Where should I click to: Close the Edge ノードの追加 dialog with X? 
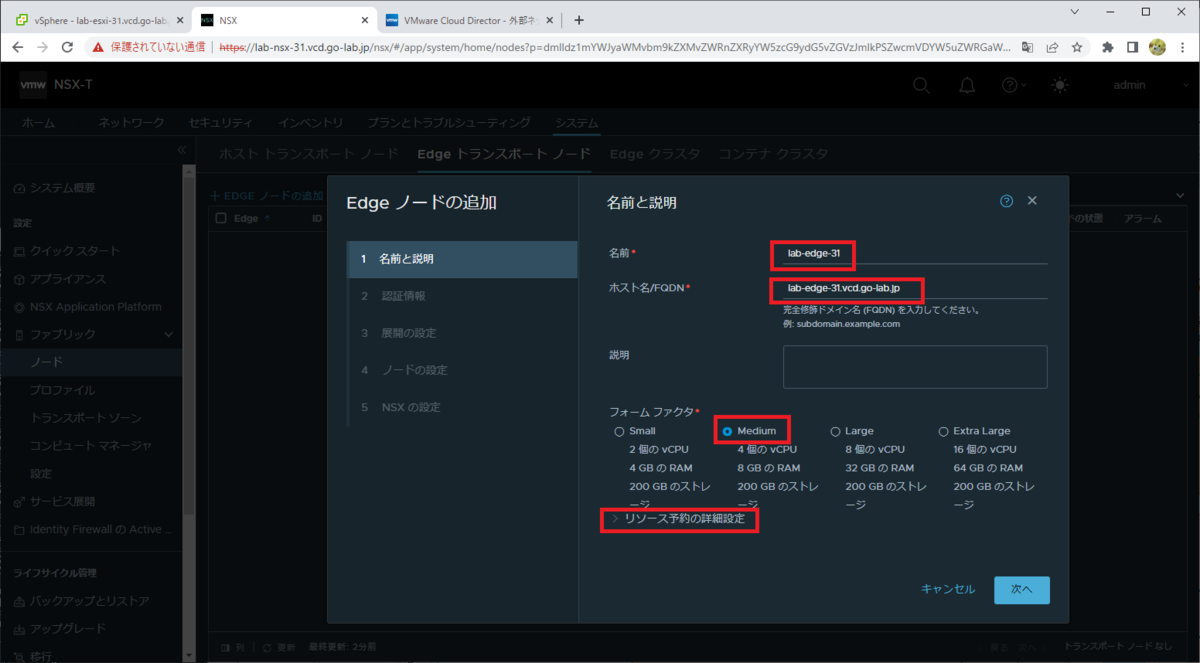click(1032, 201)
